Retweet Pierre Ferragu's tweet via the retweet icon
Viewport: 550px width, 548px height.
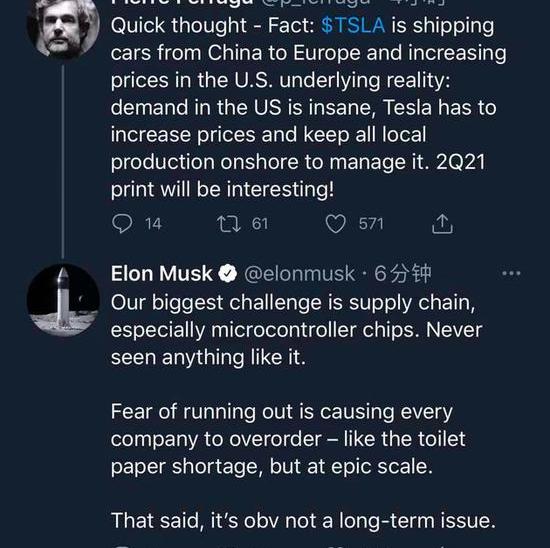click(229, 224)
